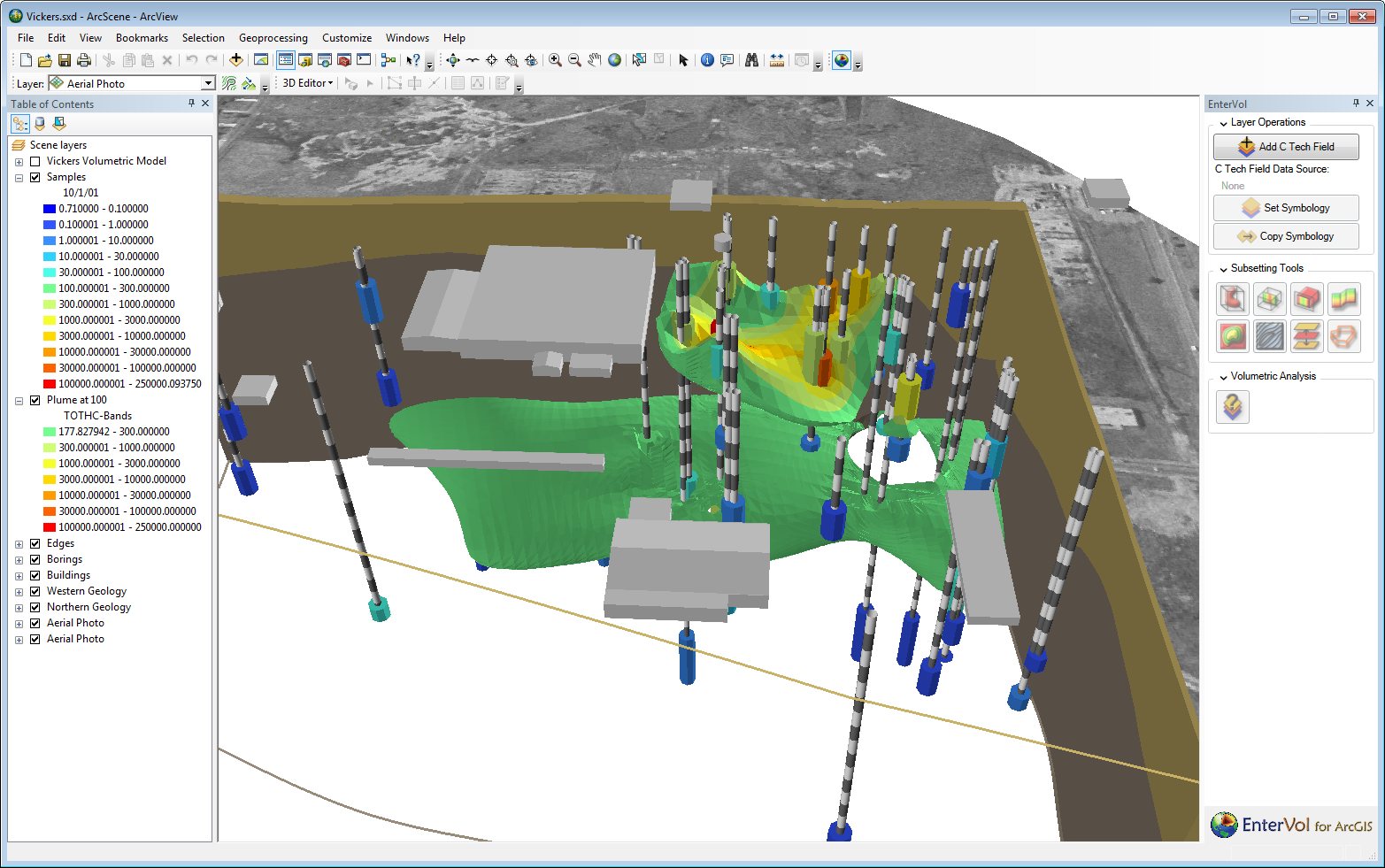1385x868 pixels.
Task: Toggle the Northern Geology layer checkbox
Action: pos(35,607)
